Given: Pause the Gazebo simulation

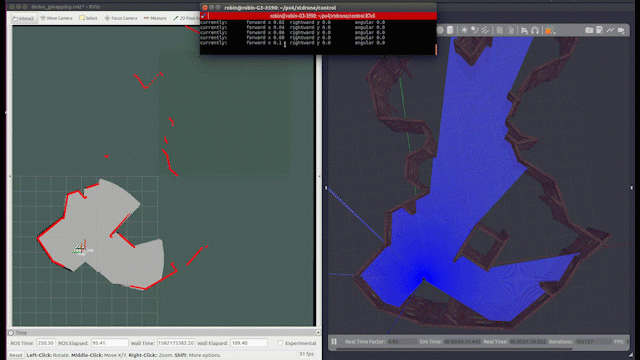Looking at the screenshot, I should pyautogui.click(x=334, y=342).
